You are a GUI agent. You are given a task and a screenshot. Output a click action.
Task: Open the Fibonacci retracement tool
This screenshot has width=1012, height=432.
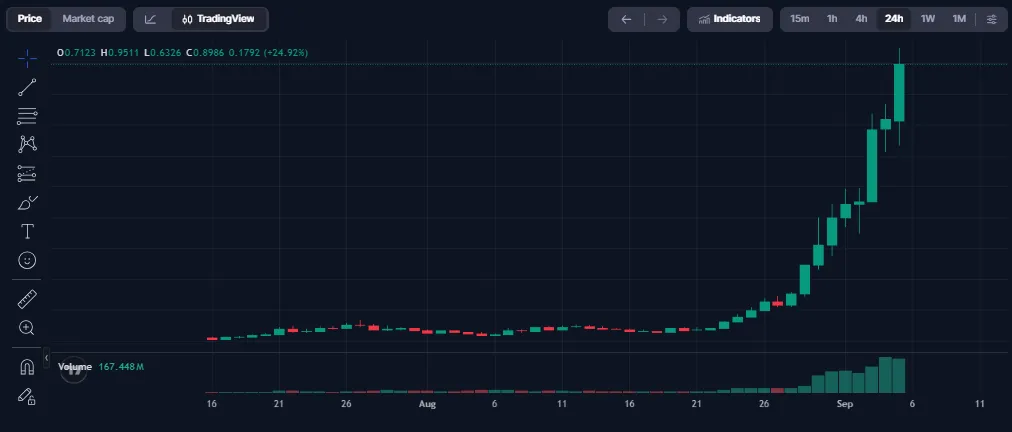[x=27, y=116]
